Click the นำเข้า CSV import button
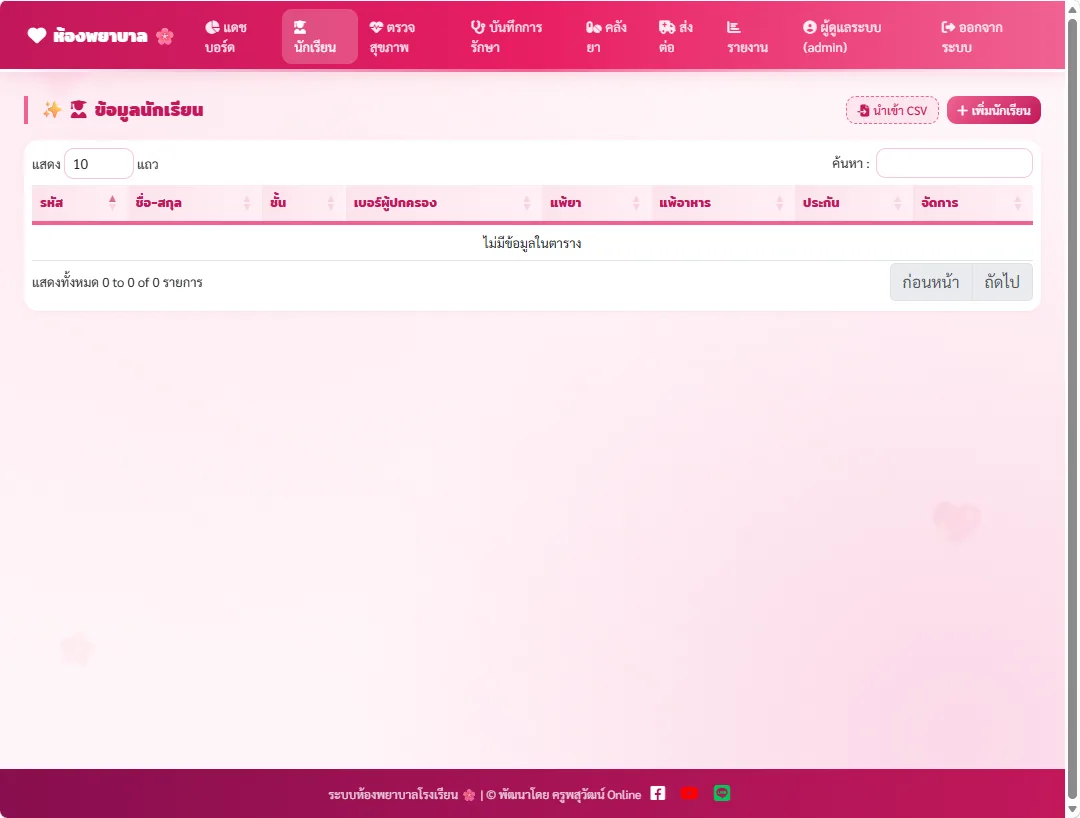Image resolution: width=1080 pixels, height=818 pixels. pyautogui.click(x=892, y=110)
